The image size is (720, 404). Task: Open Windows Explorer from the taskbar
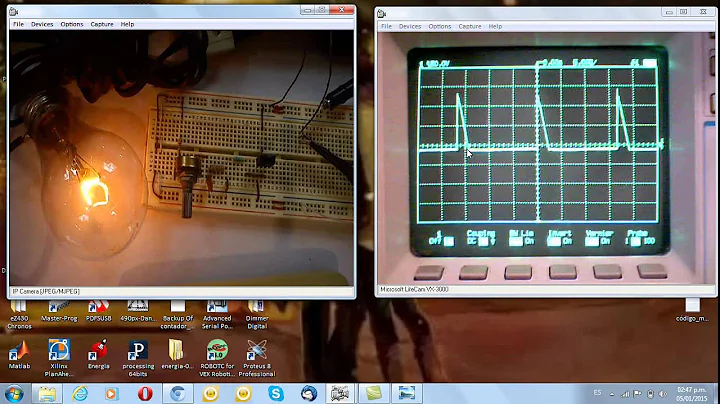47,394
